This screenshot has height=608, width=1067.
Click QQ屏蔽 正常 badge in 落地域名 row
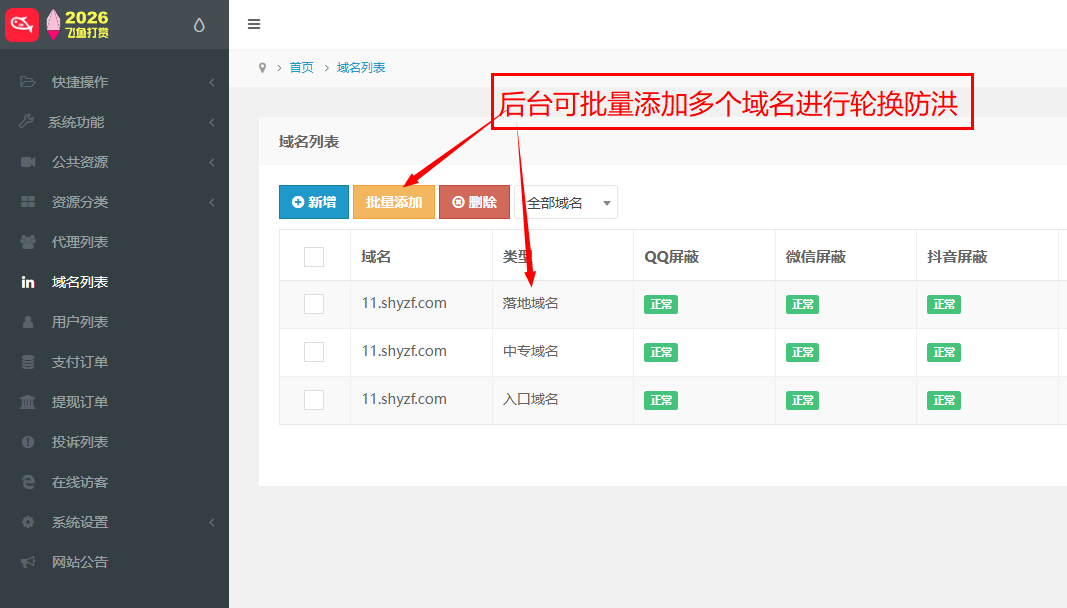tap(661, 304)
